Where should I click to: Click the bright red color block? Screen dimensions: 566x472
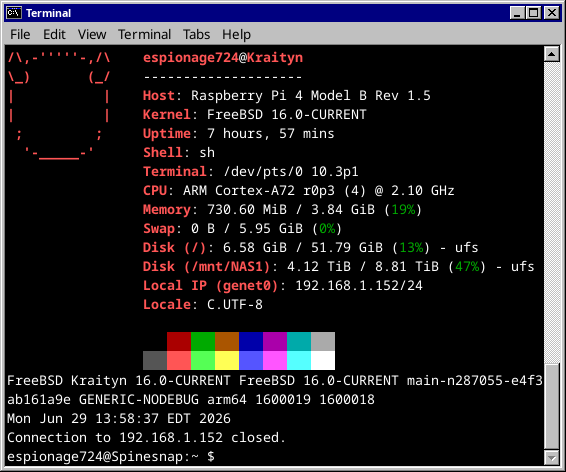pyautogui.click(x=179, y=360)
